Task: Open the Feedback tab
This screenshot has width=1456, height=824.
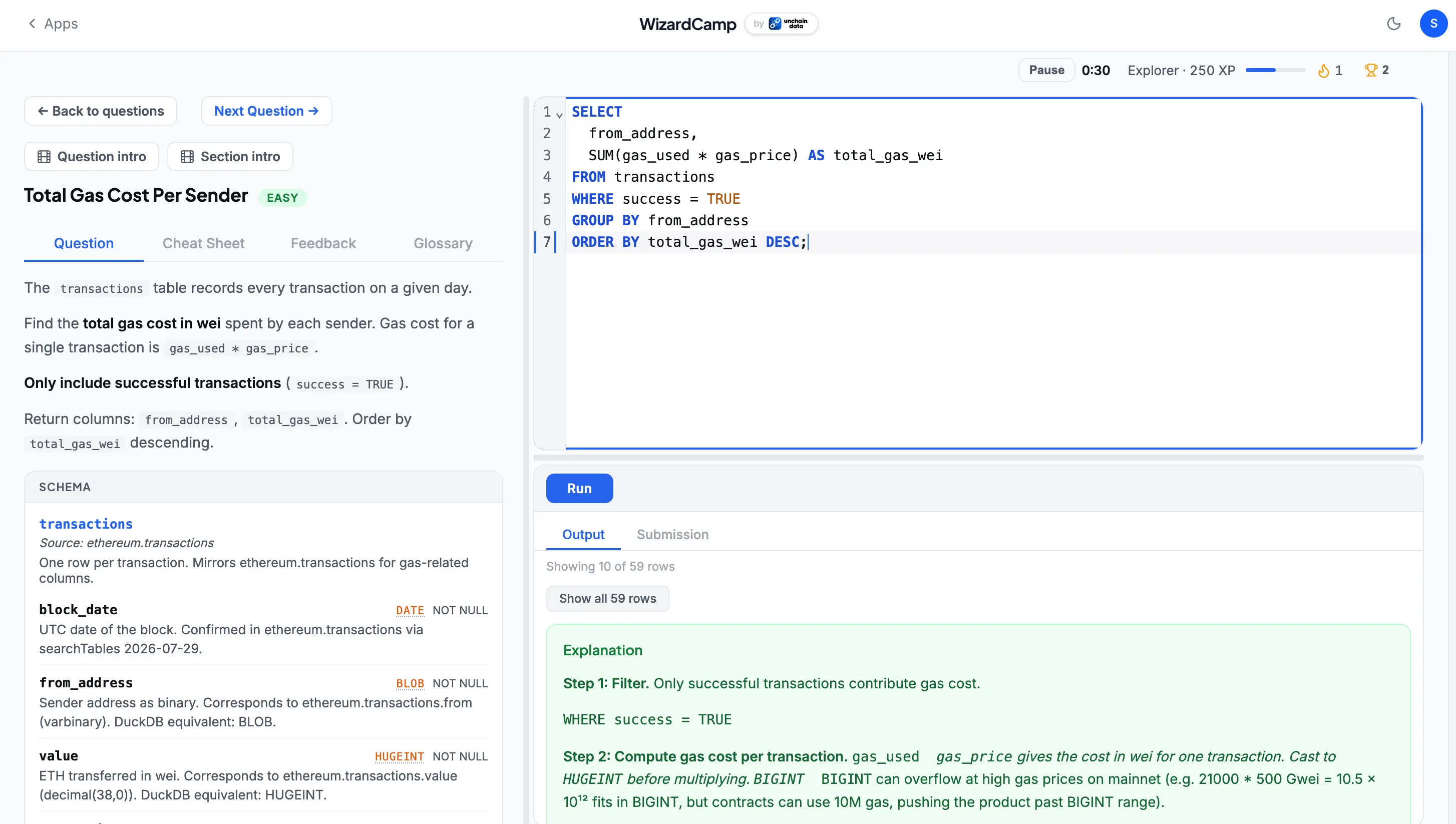Action: [323, 243]
